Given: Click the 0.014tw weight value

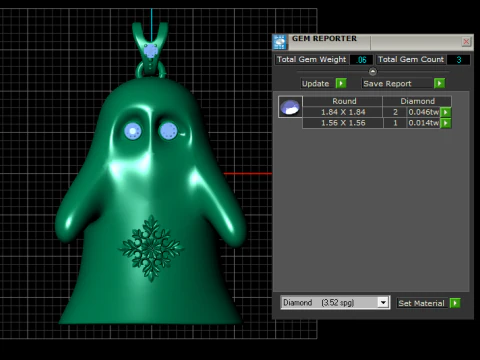Looking at the screenshot, I should (x=424, y=123).
